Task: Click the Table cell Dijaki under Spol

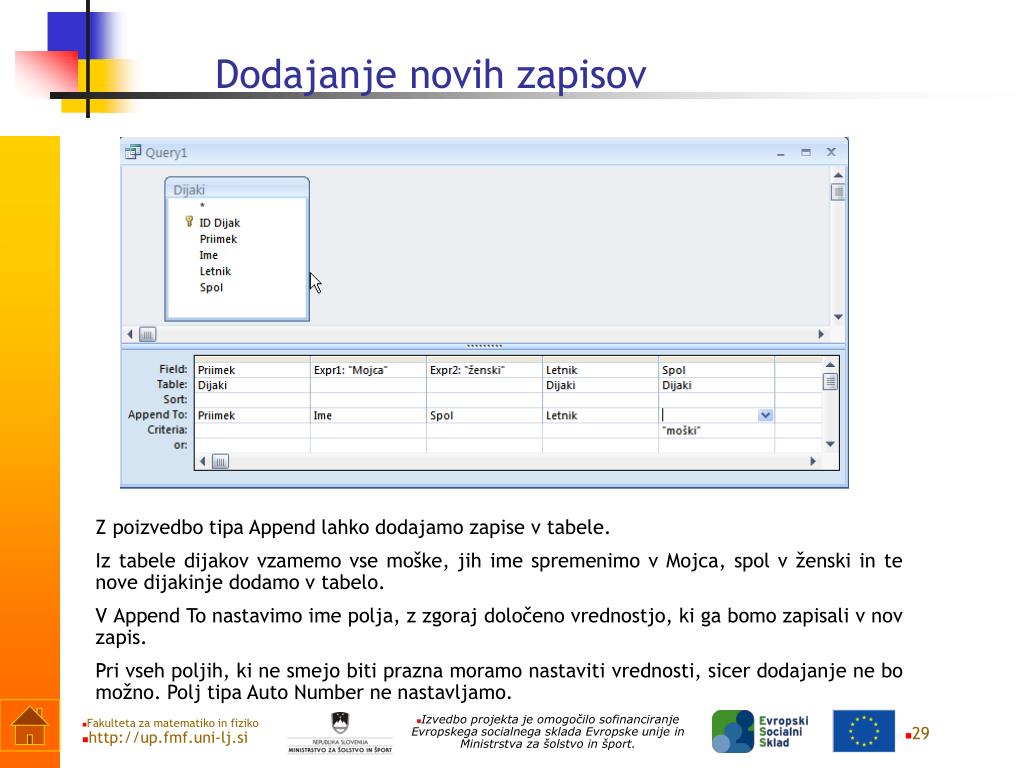Action: pos(716,385)
